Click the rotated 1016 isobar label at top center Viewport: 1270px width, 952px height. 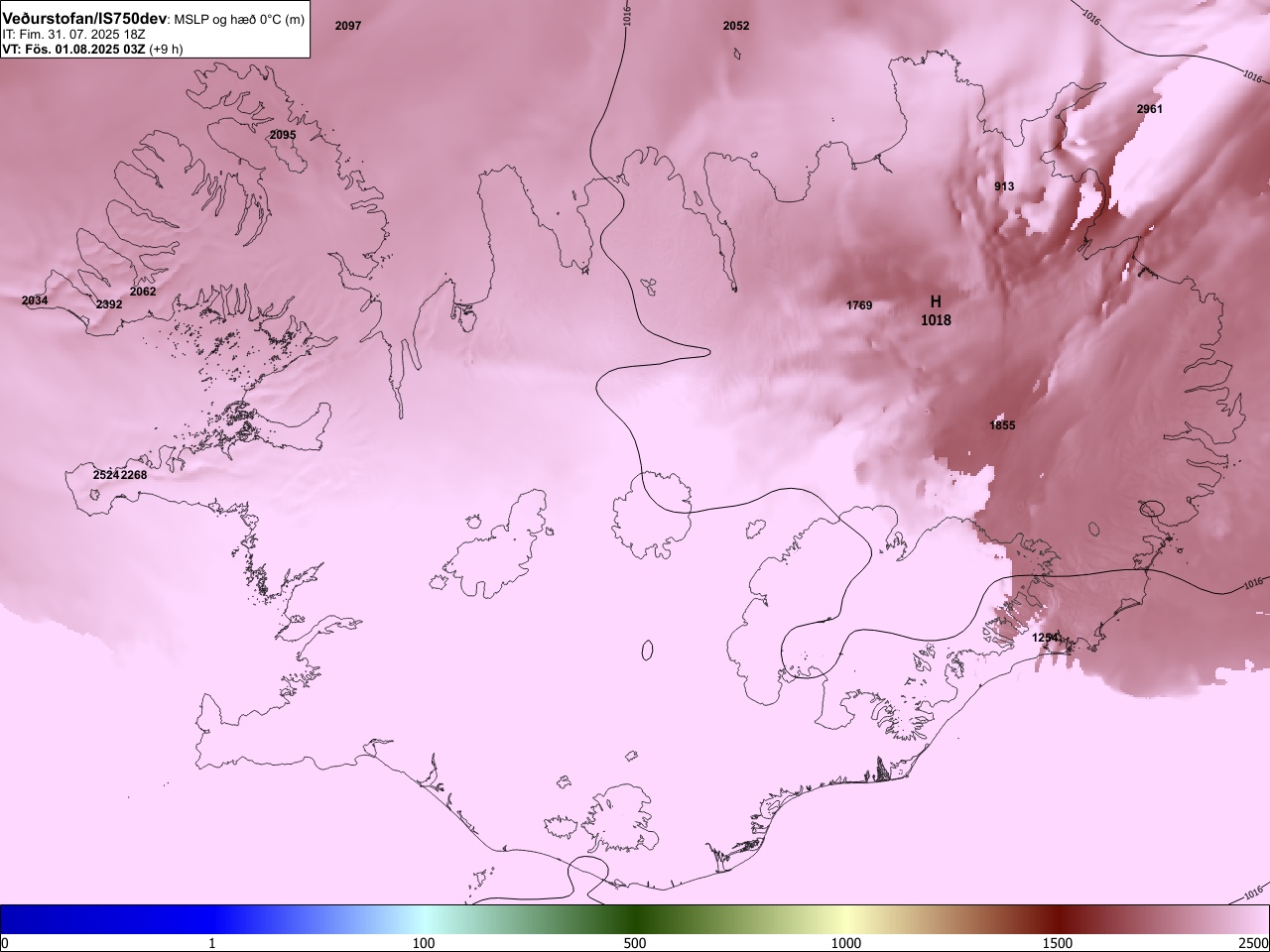pyautogui.click(x=628, y=14)
